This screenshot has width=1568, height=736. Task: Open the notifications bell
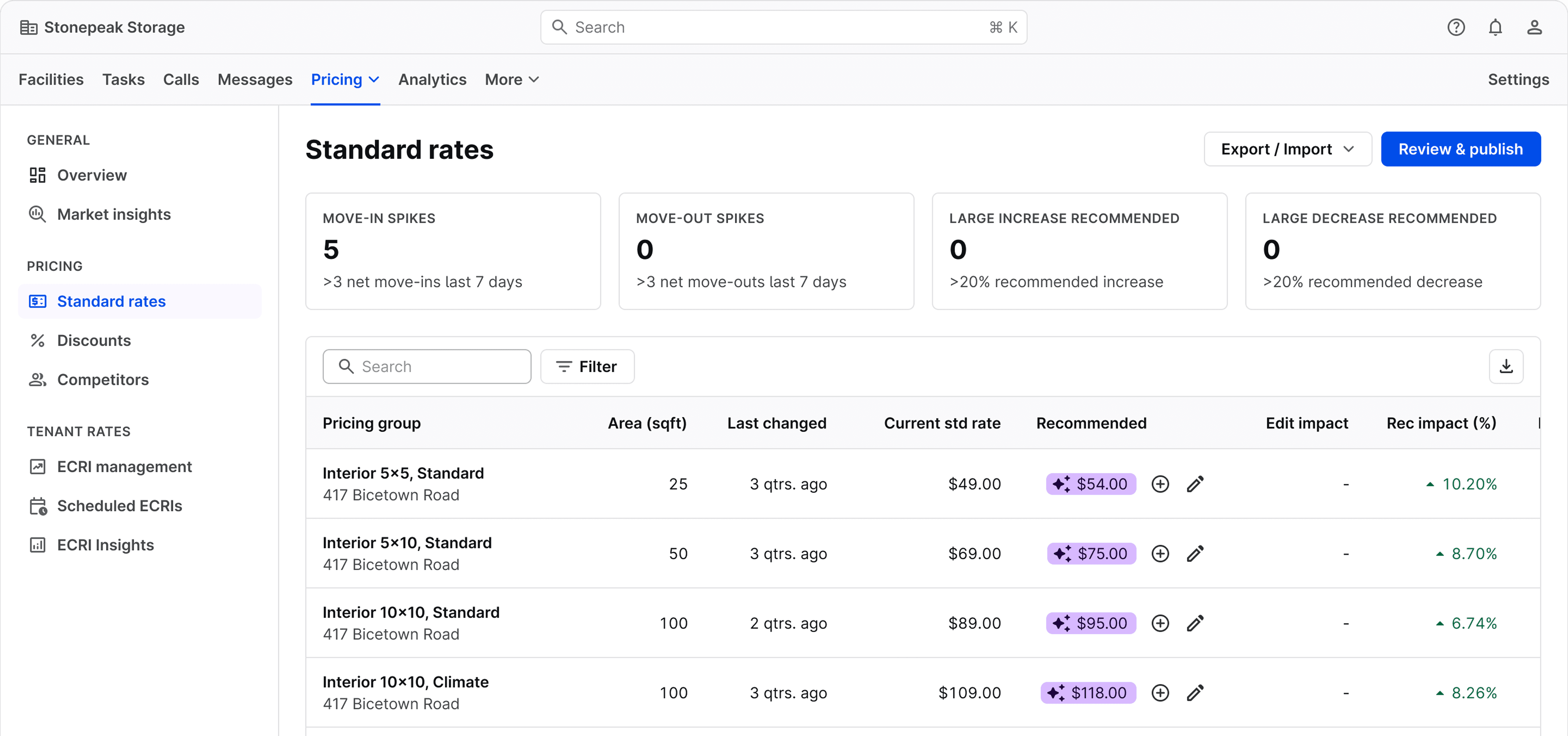1495,27
